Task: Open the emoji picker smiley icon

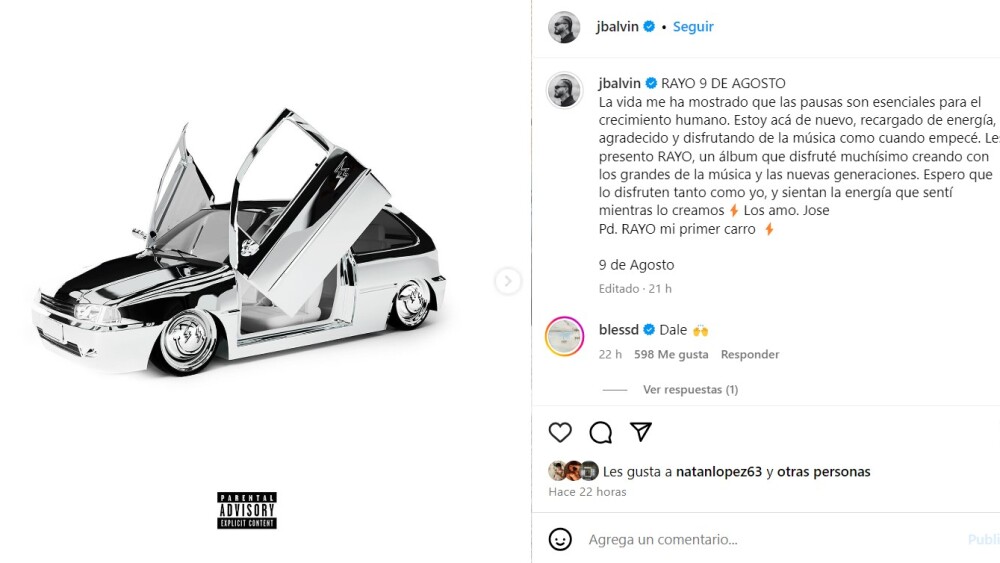Action: tap(560, 539)
